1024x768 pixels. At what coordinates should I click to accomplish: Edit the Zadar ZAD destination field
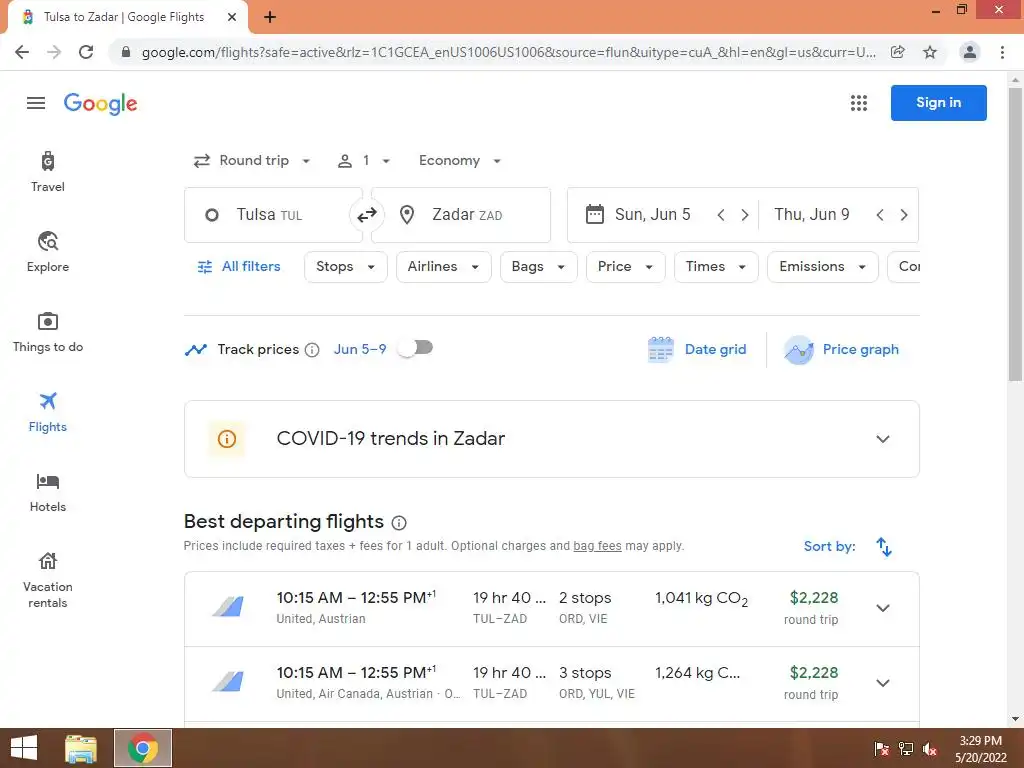(461, 215)
